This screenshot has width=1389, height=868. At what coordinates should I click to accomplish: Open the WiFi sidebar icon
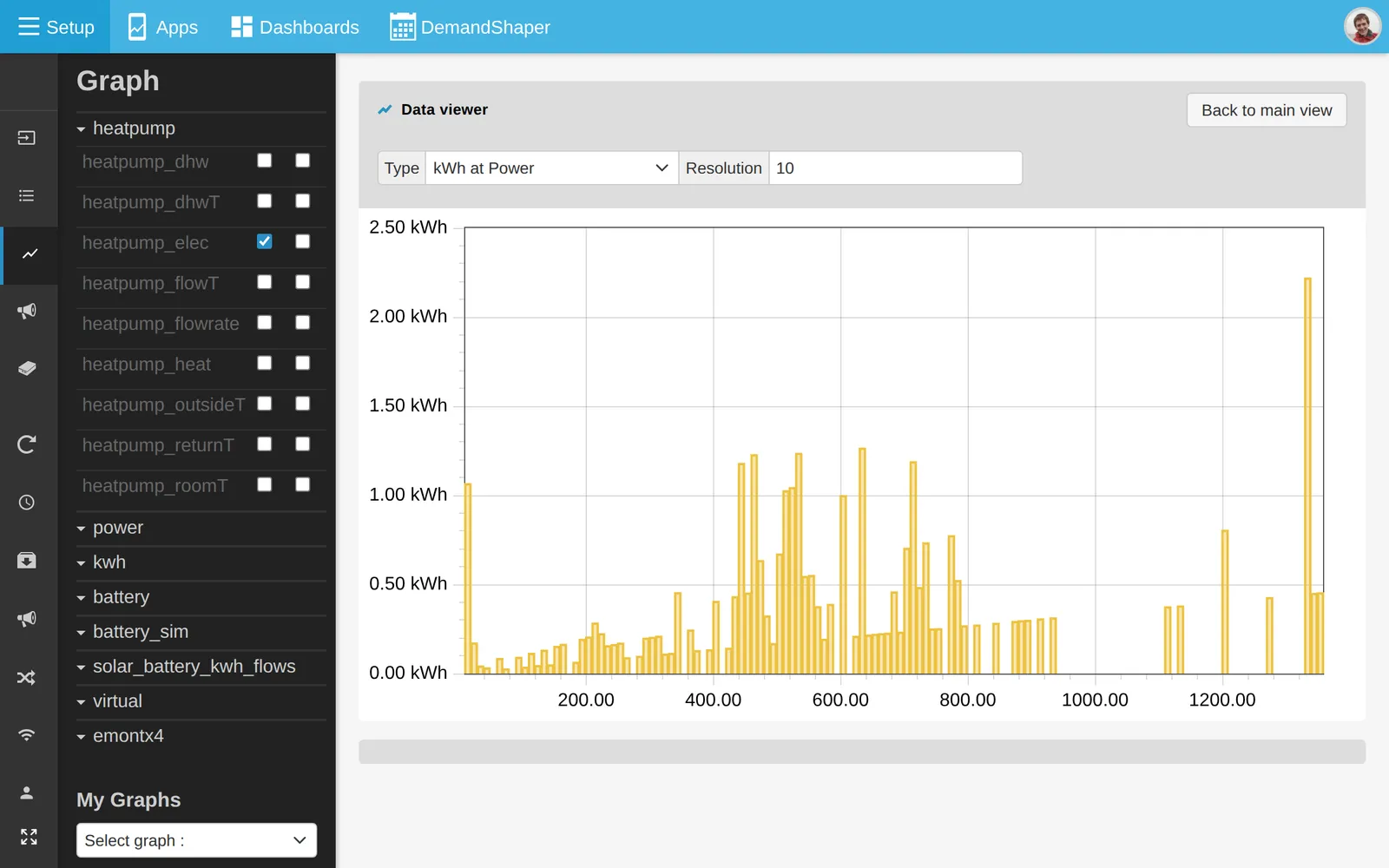27,735
